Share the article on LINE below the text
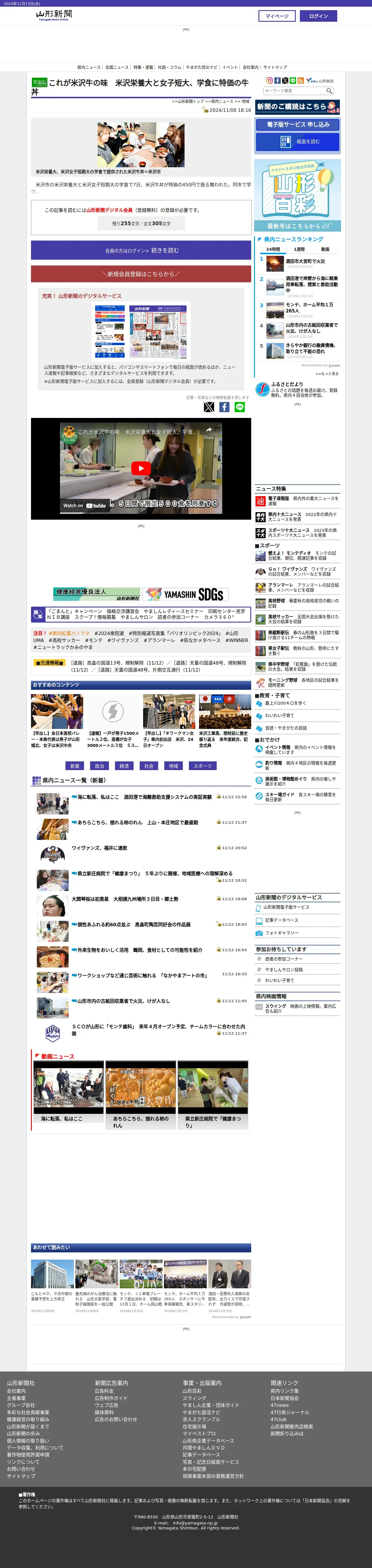 [239, 407]
